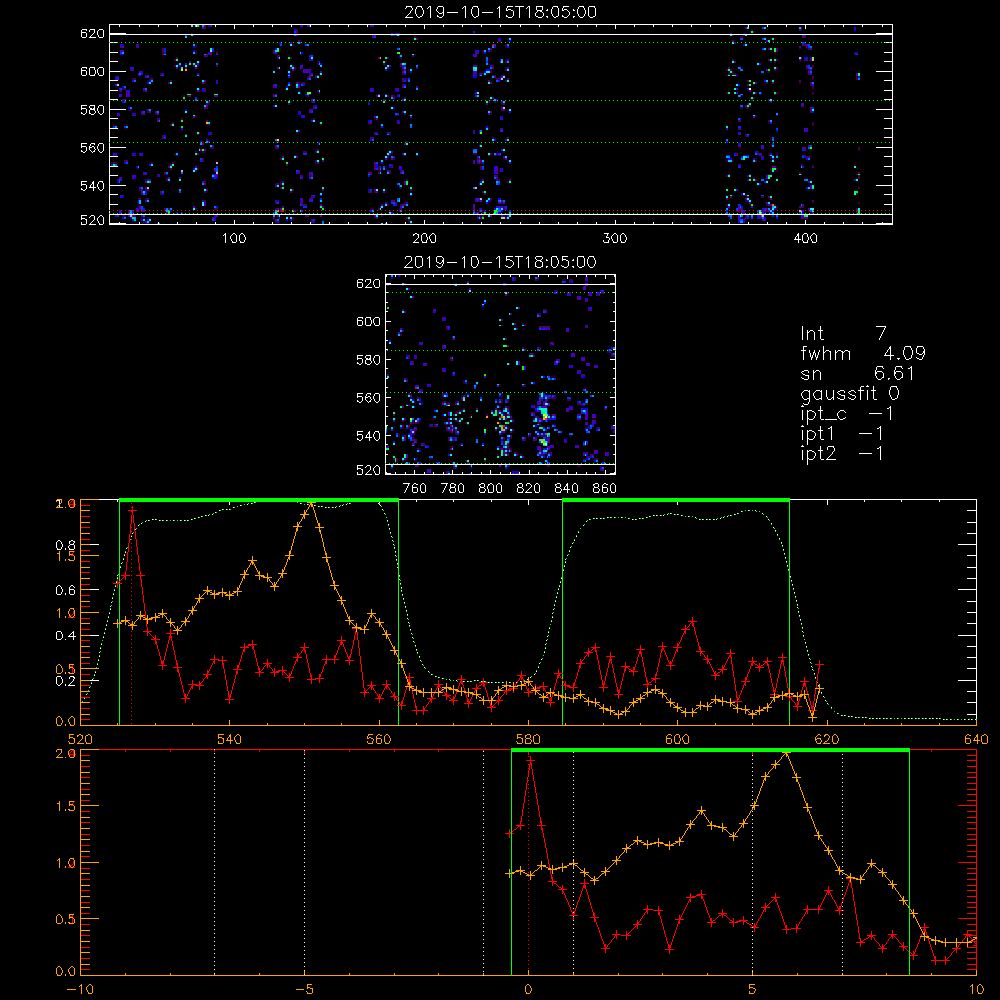This screenshot has height=1000, width=1000.
Task: Click the timestamp title above the wide top panel
Action: tap(501, 12)
